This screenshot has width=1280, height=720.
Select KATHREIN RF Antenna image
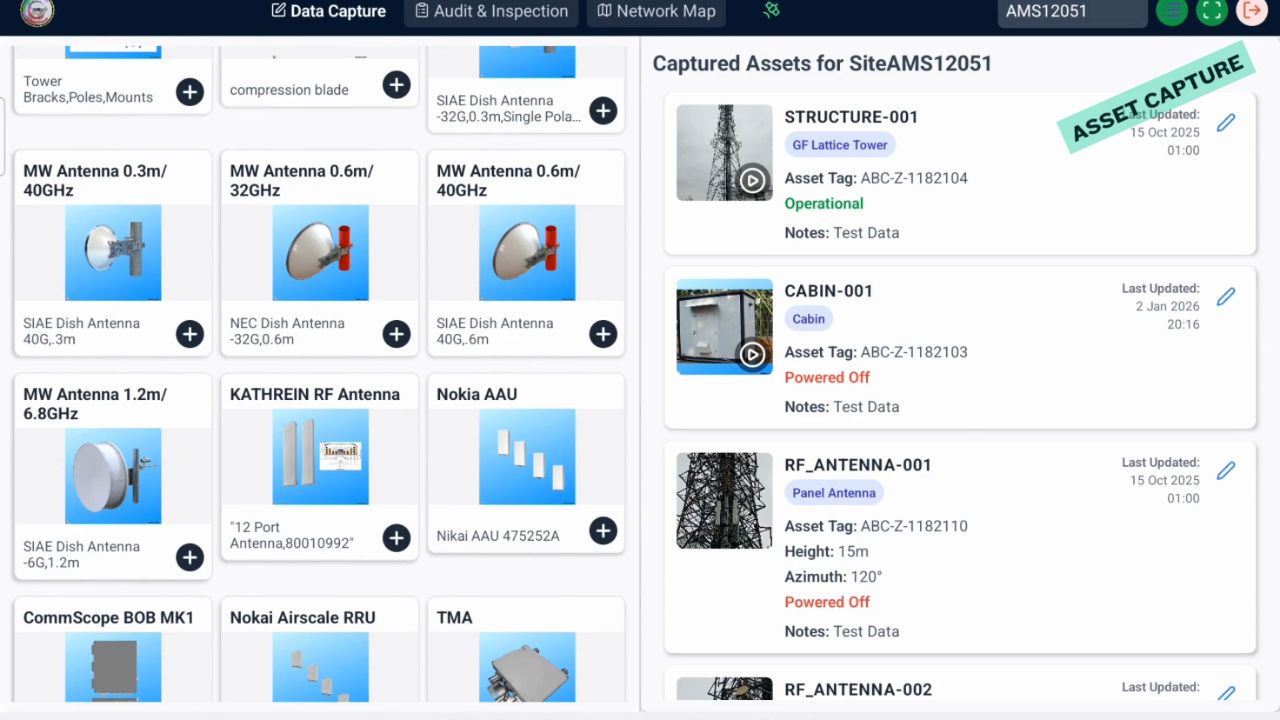(x=320, y=457)
